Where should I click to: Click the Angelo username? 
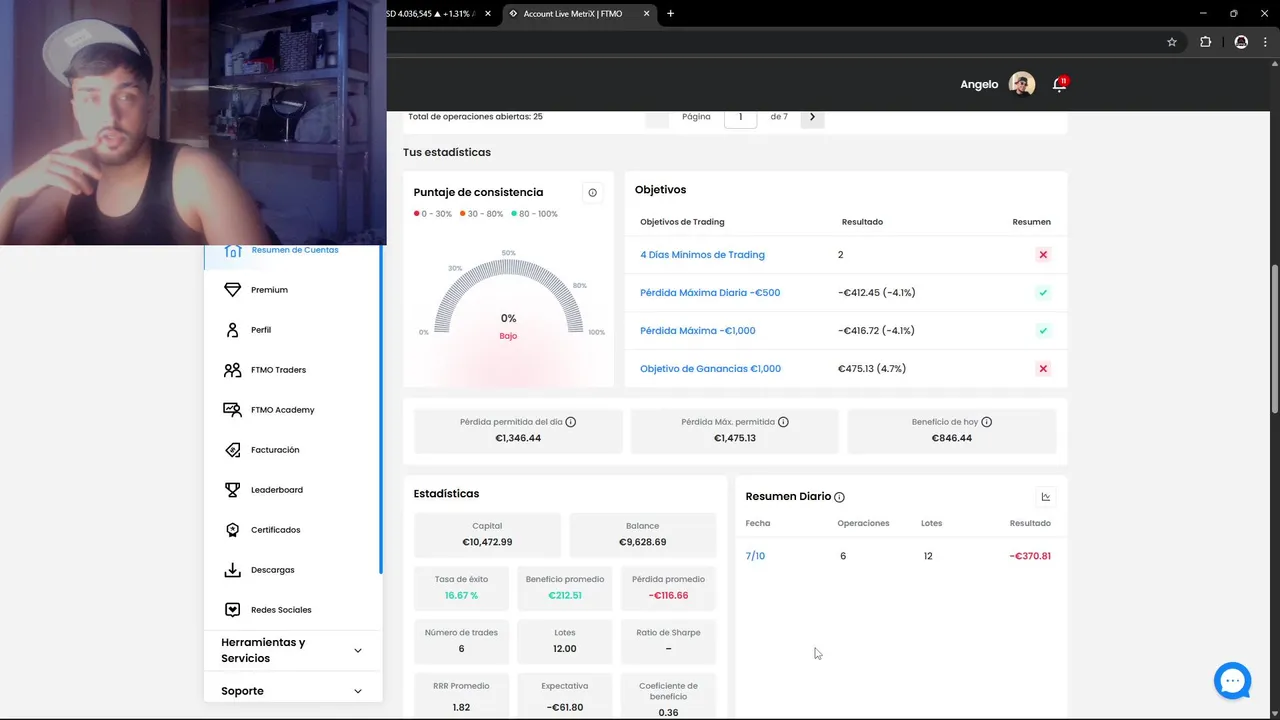coord(979,85)
